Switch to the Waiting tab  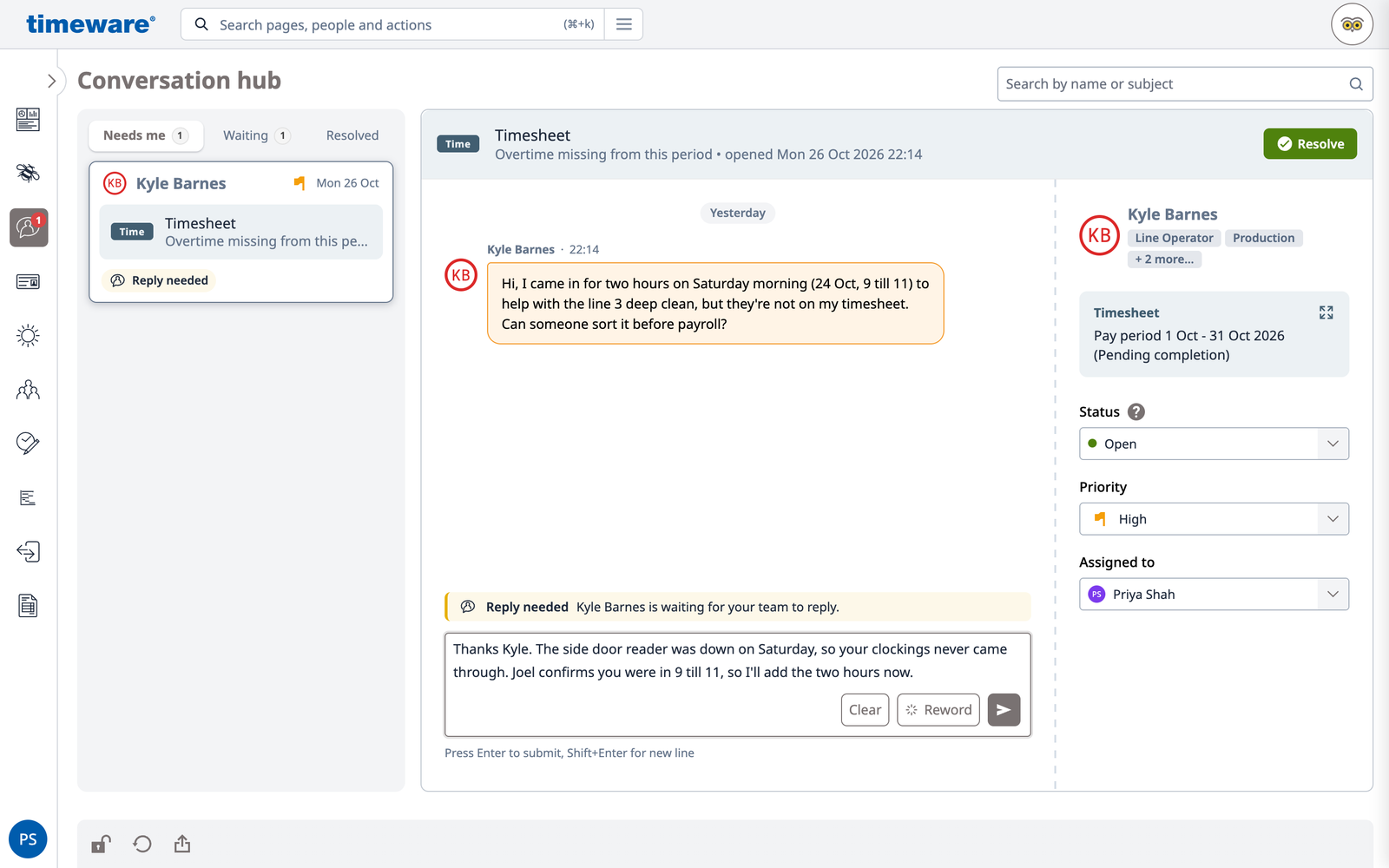tap(256, 135)
